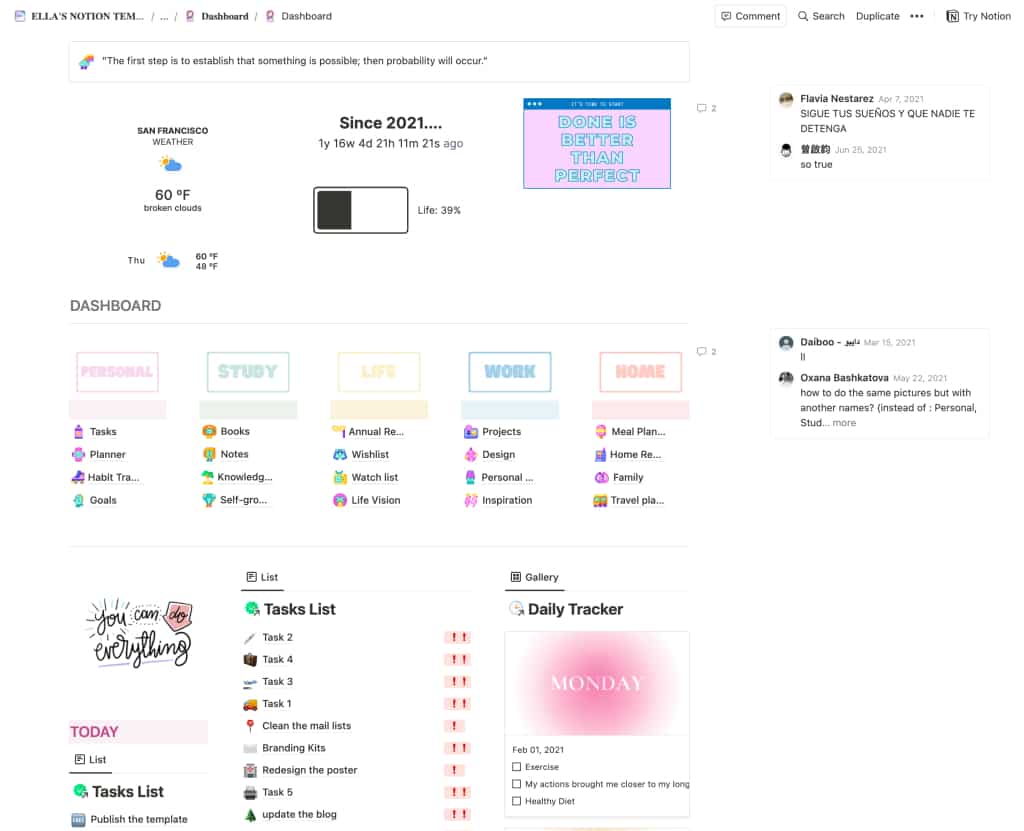
Task: Switch to the Gallery view tab
Action: pos(534,577)
